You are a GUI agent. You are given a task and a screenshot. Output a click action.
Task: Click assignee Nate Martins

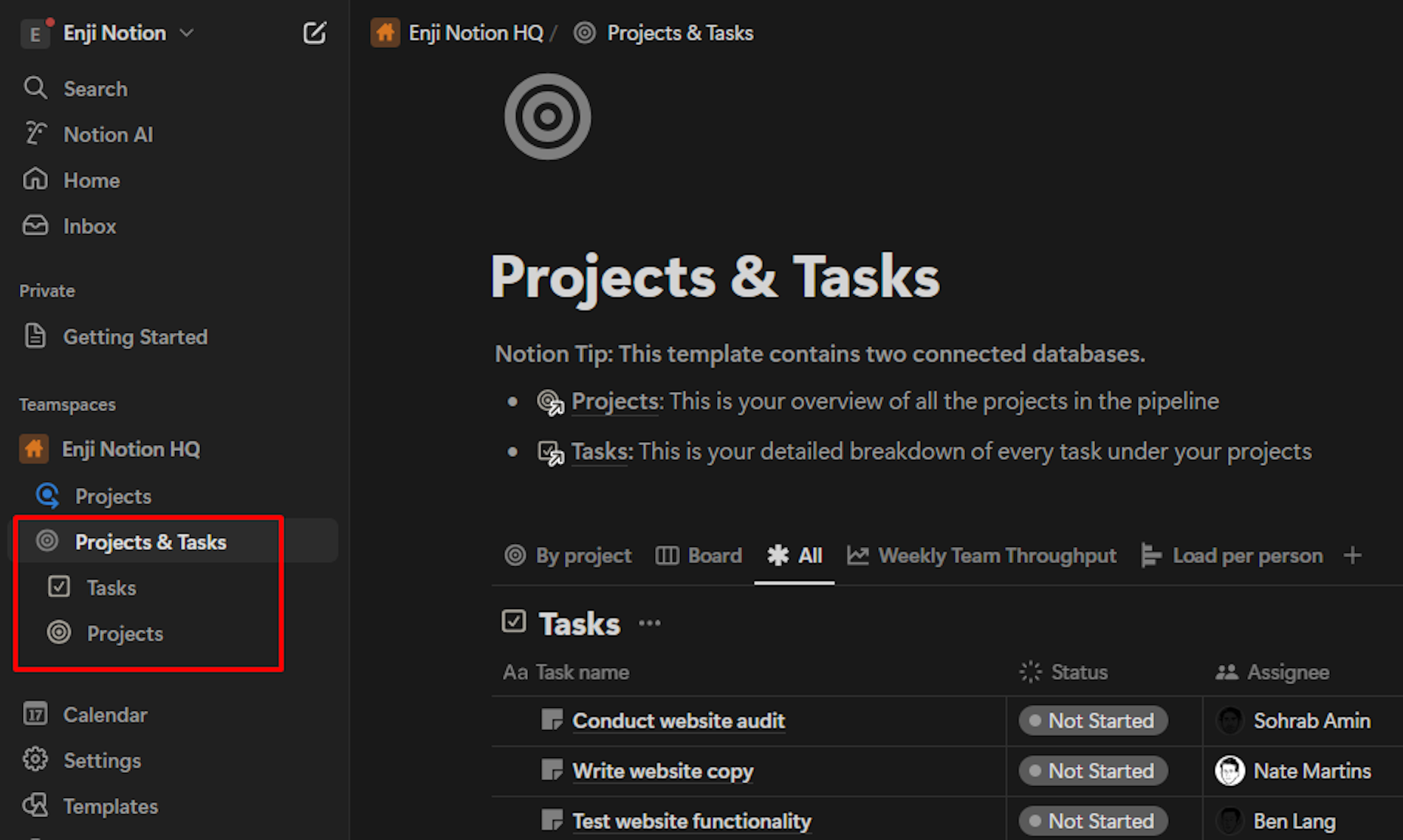point(1294,771)
